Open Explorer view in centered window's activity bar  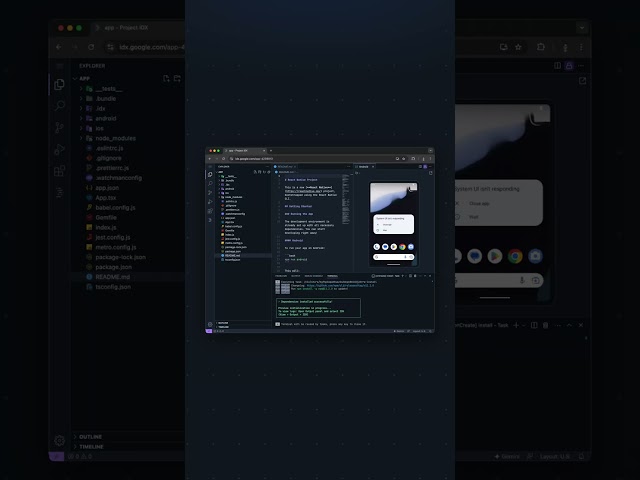tap(210, 175)
